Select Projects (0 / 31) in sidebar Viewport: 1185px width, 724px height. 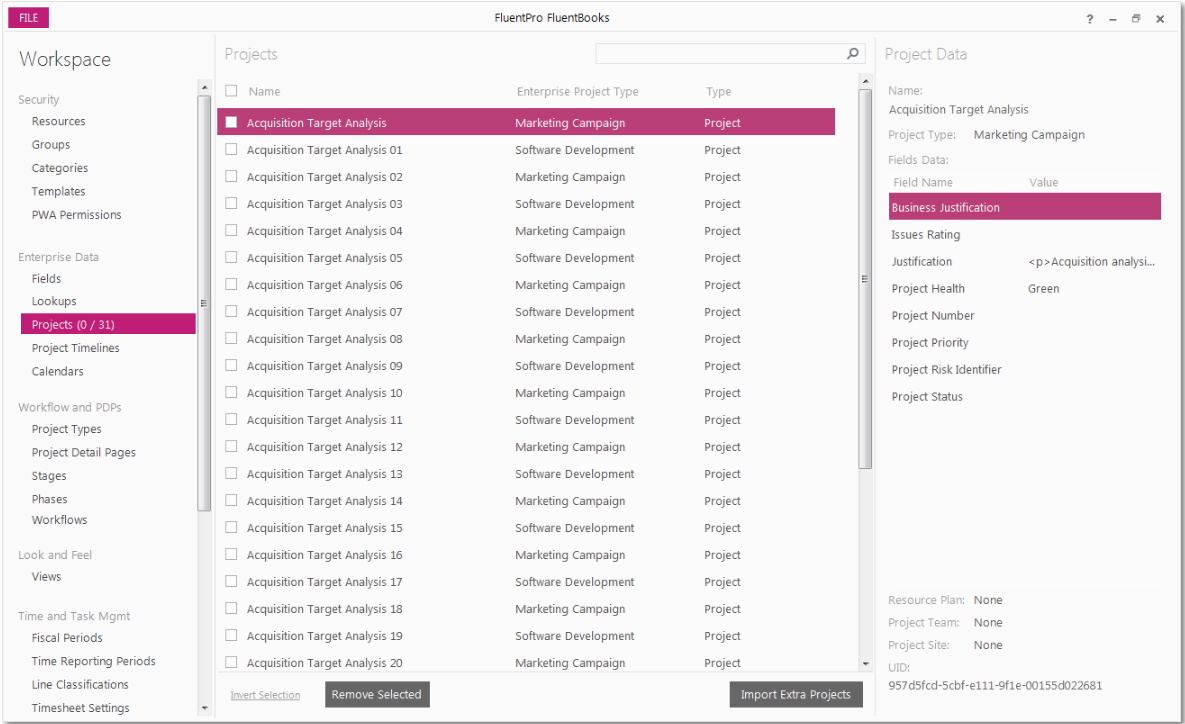click(x=108, y=324)
